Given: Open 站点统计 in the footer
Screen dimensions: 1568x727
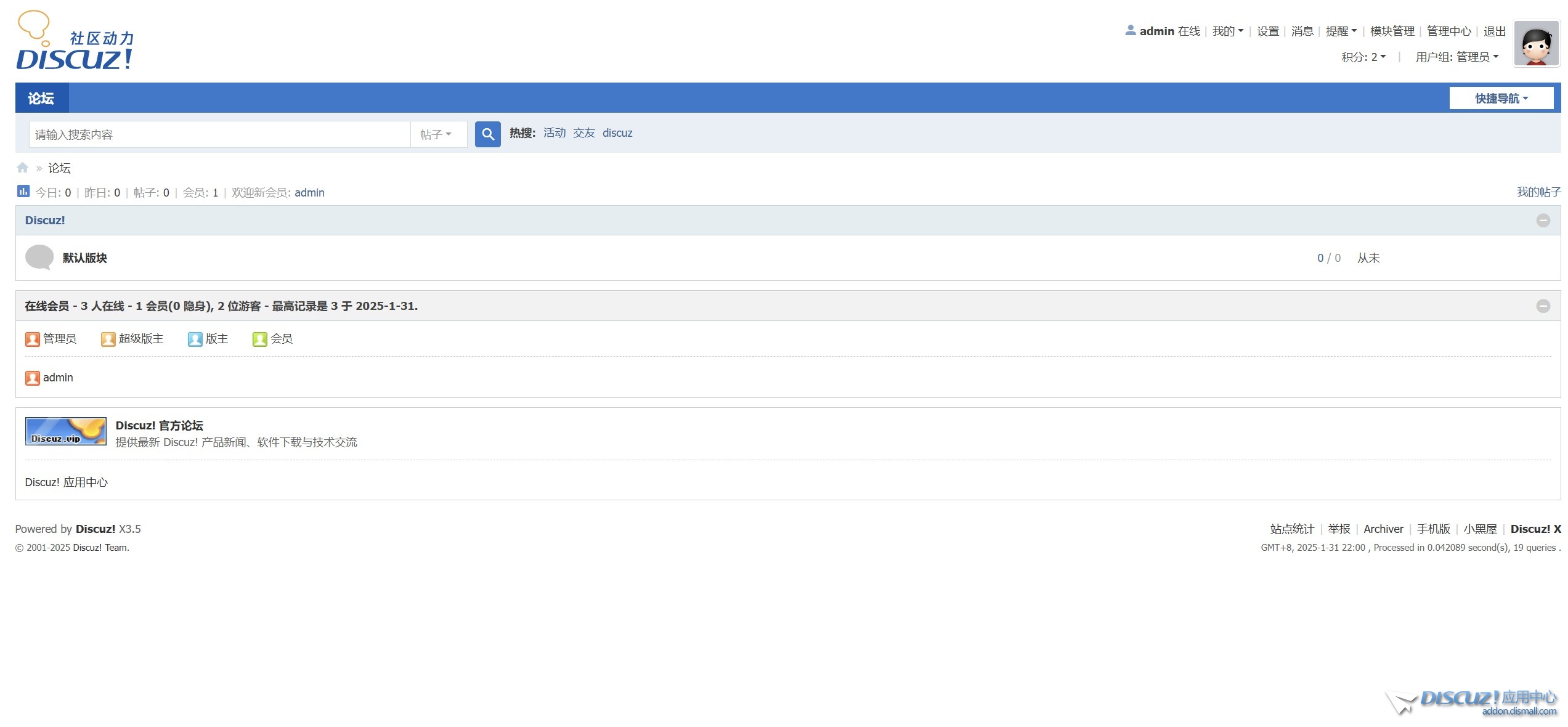Looking at the screenshot, I should pos(1292,529).
